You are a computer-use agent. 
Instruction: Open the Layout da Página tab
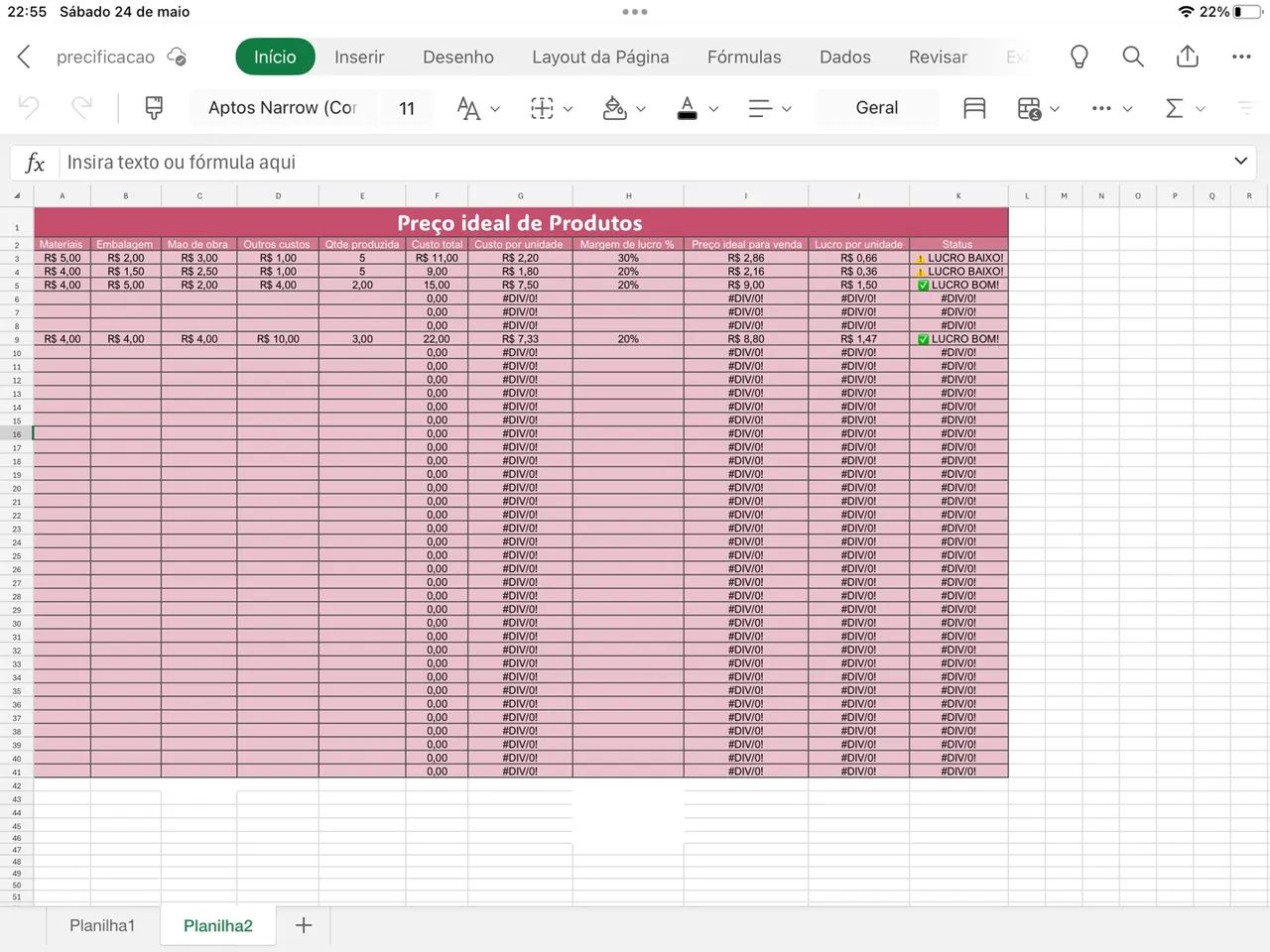tap(600, 57)
